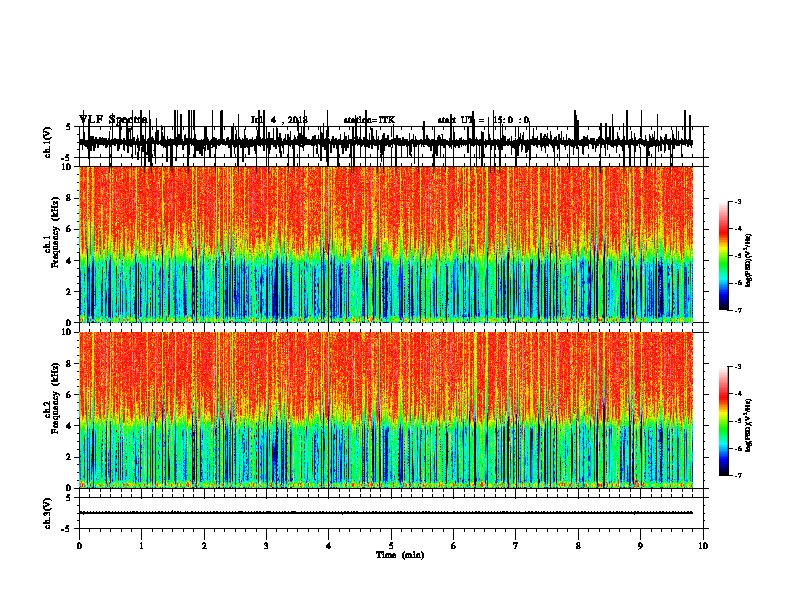Click the time-axis tick label "8"
Screen dimensions: 792x612
point(578,545)
